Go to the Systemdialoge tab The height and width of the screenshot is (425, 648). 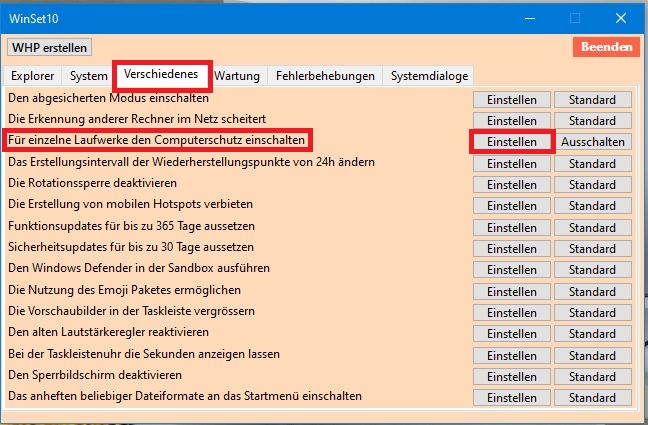click(x=429, y=76)
